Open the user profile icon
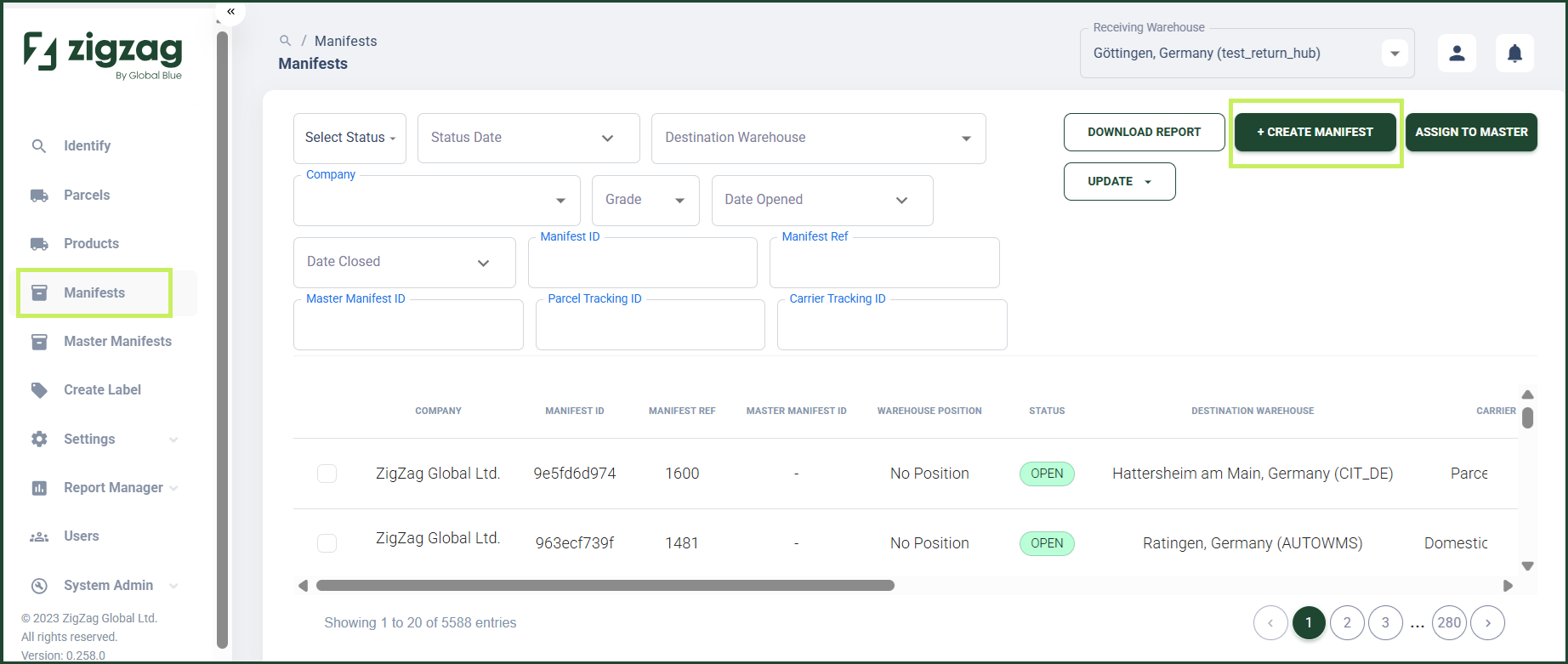This screenshot has width=1568, height=664. coord(1457,53)
